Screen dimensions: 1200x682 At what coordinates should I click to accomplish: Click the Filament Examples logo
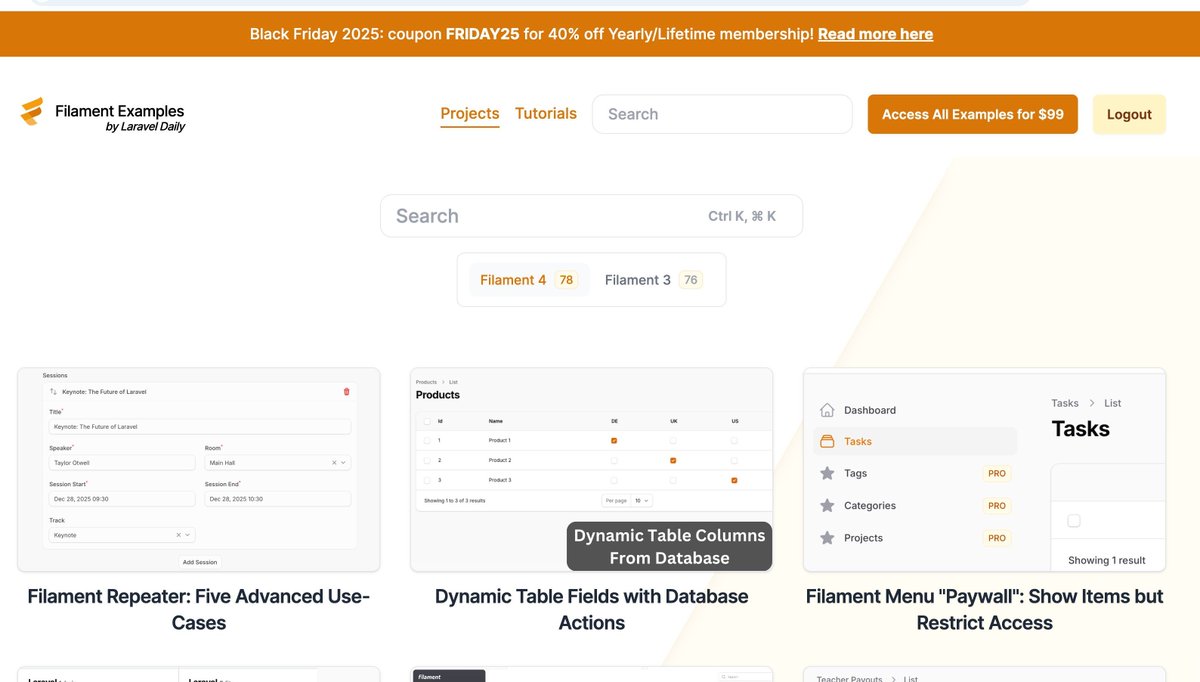100,113
